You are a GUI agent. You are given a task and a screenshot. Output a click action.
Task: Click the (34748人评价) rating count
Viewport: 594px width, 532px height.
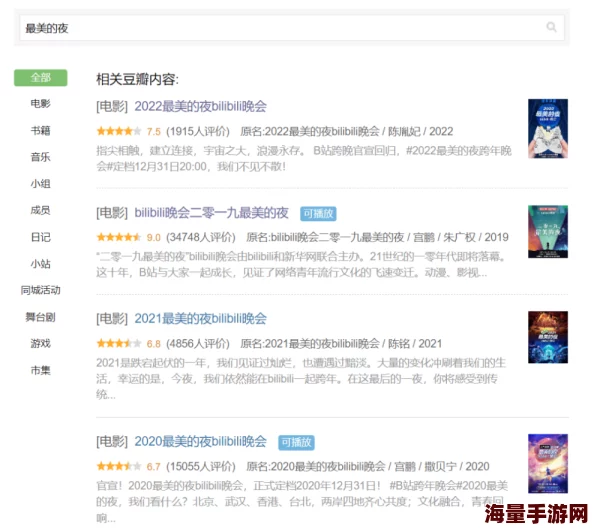pyautogui.click(x=201, y=238)
